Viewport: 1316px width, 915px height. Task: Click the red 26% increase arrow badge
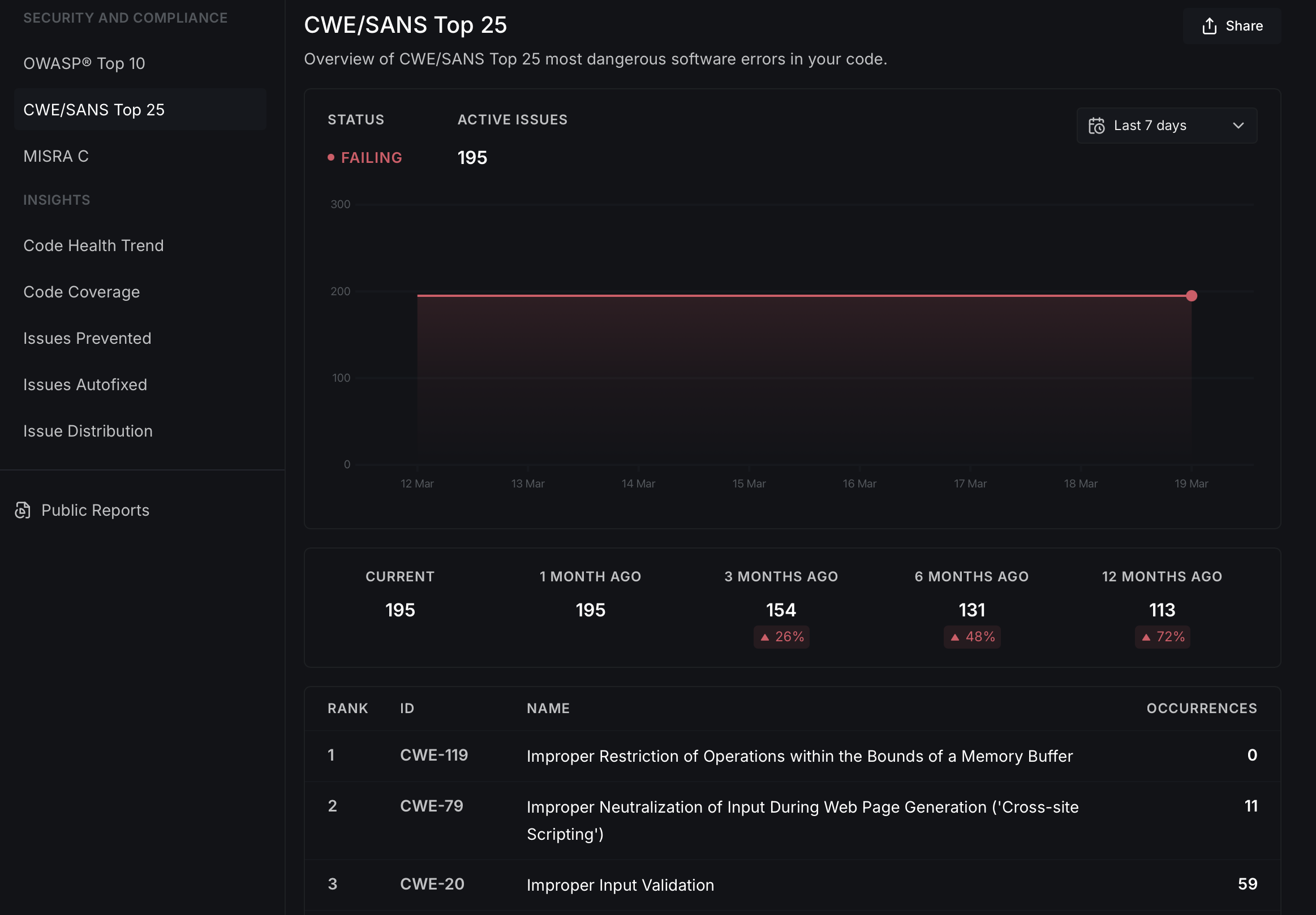(x=781, y=637)
